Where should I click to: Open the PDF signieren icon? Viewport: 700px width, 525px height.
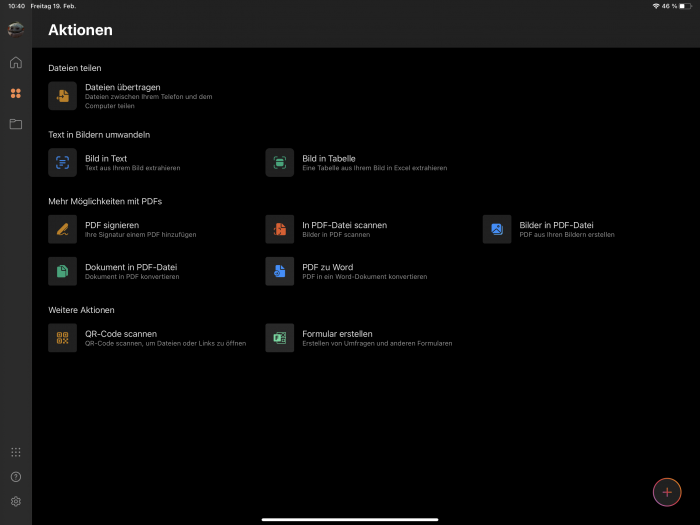[x=62, y=229]
